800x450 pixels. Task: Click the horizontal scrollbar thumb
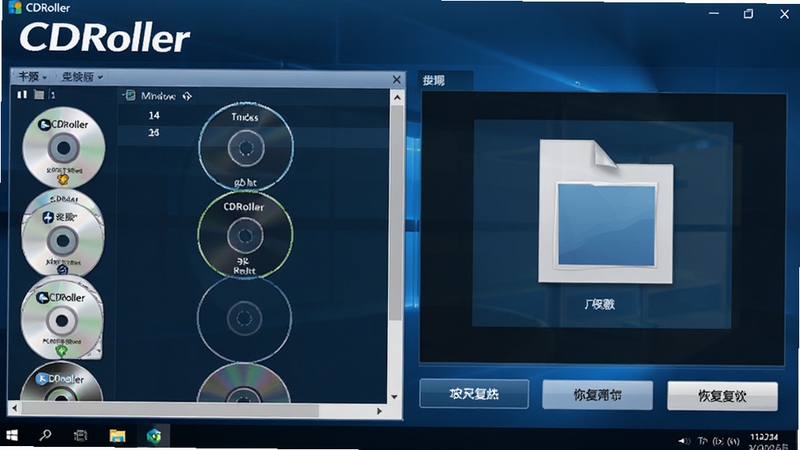[x=170, y=409]
